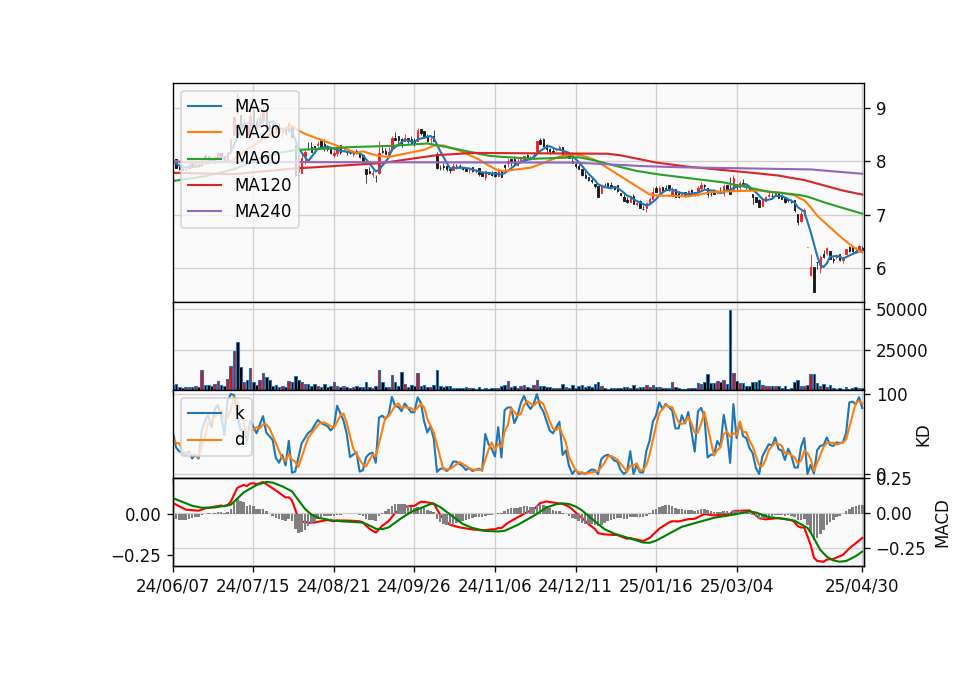Click the price axis value 6
Screen dimensions: 960x690
[881, 269]
